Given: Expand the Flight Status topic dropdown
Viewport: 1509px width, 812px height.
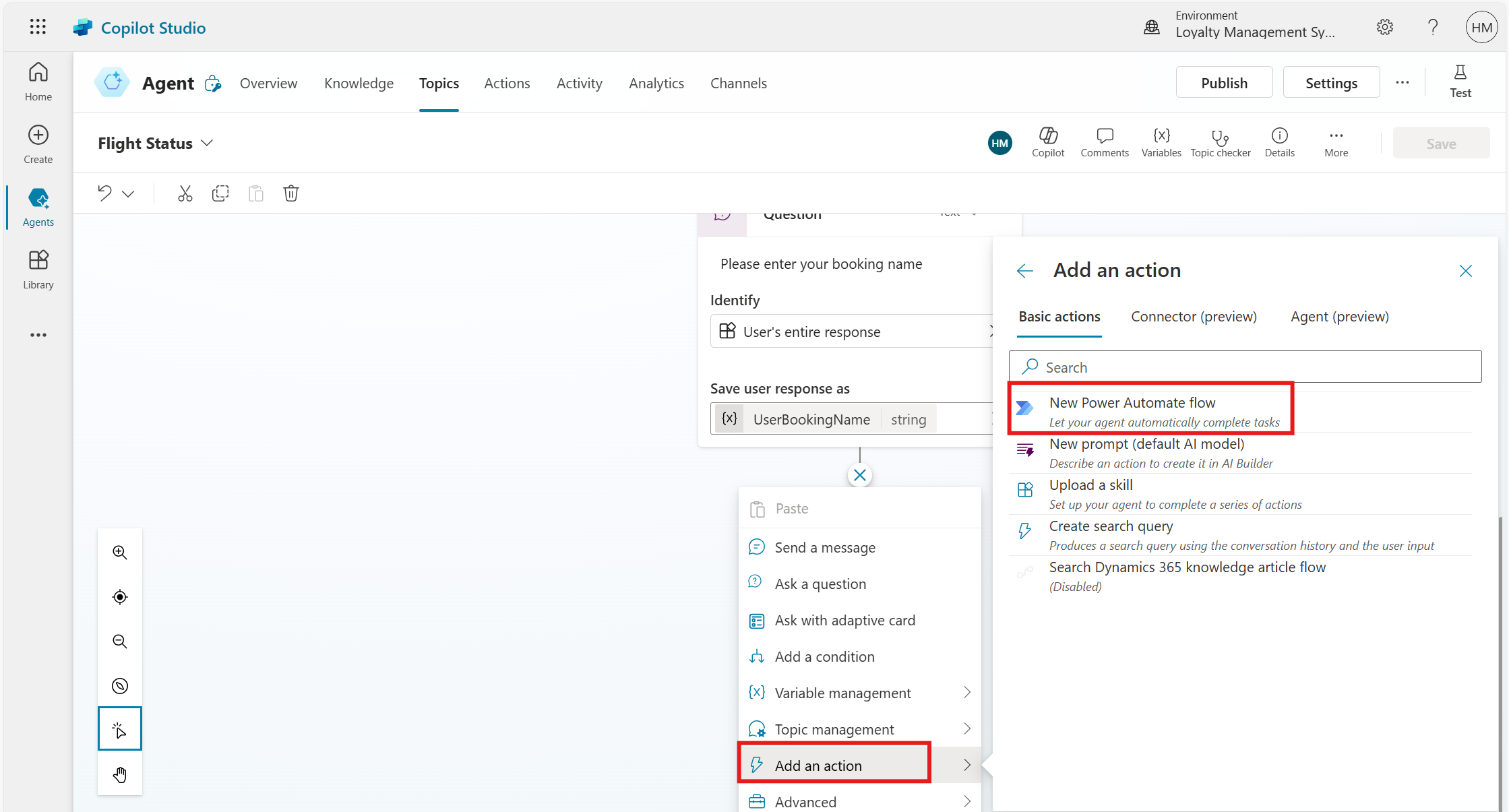Looking at the screenshot, I should pyautogui.click(x=207, y=144).
